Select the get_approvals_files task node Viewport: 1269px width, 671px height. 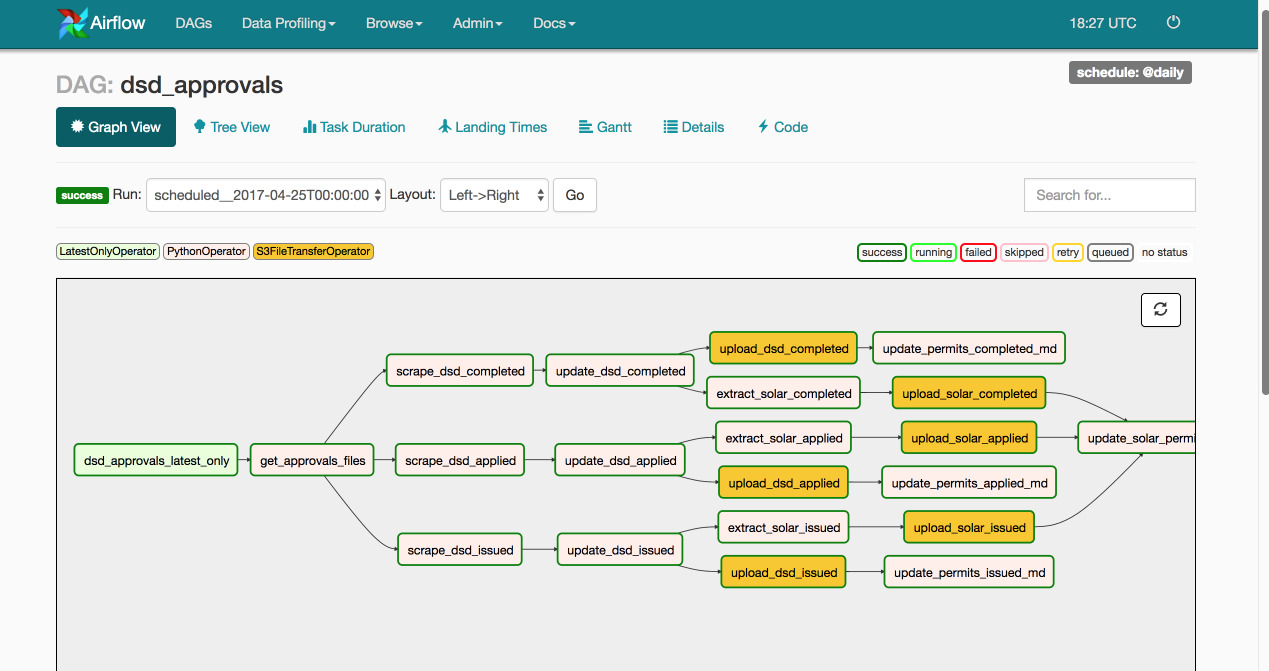pos(312,461)
